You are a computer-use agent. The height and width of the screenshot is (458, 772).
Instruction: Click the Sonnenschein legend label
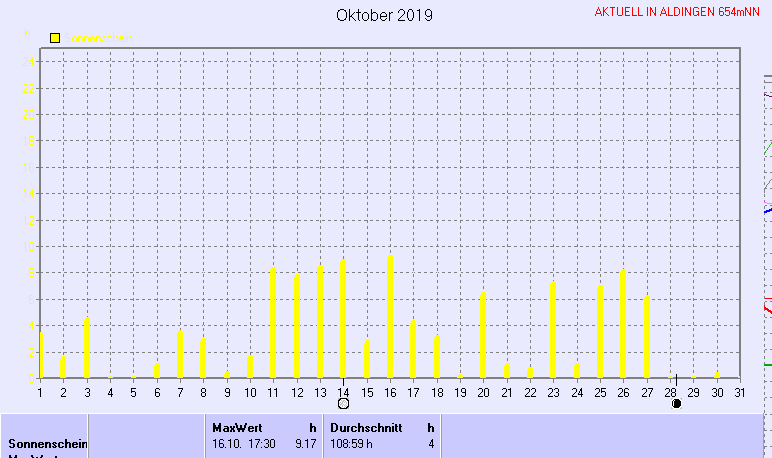(x=98, y=38)
